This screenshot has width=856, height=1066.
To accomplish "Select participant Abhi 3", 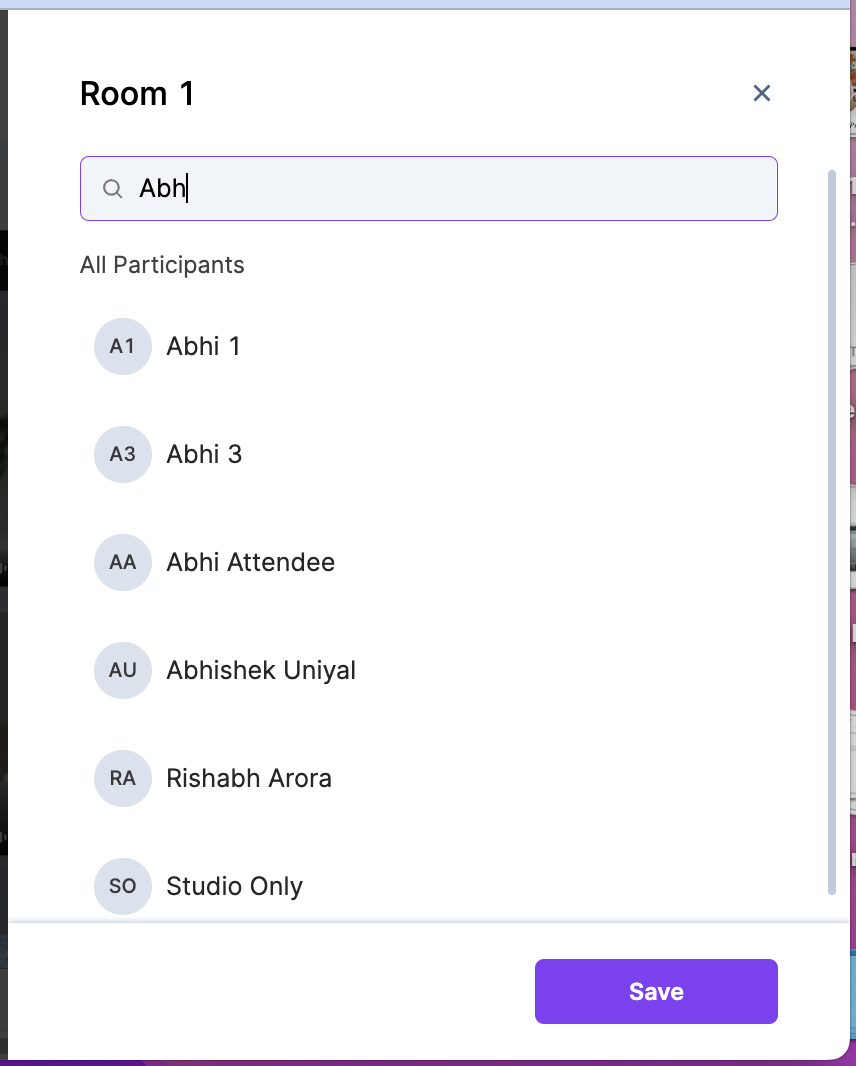I will click(x=205, y=455).
